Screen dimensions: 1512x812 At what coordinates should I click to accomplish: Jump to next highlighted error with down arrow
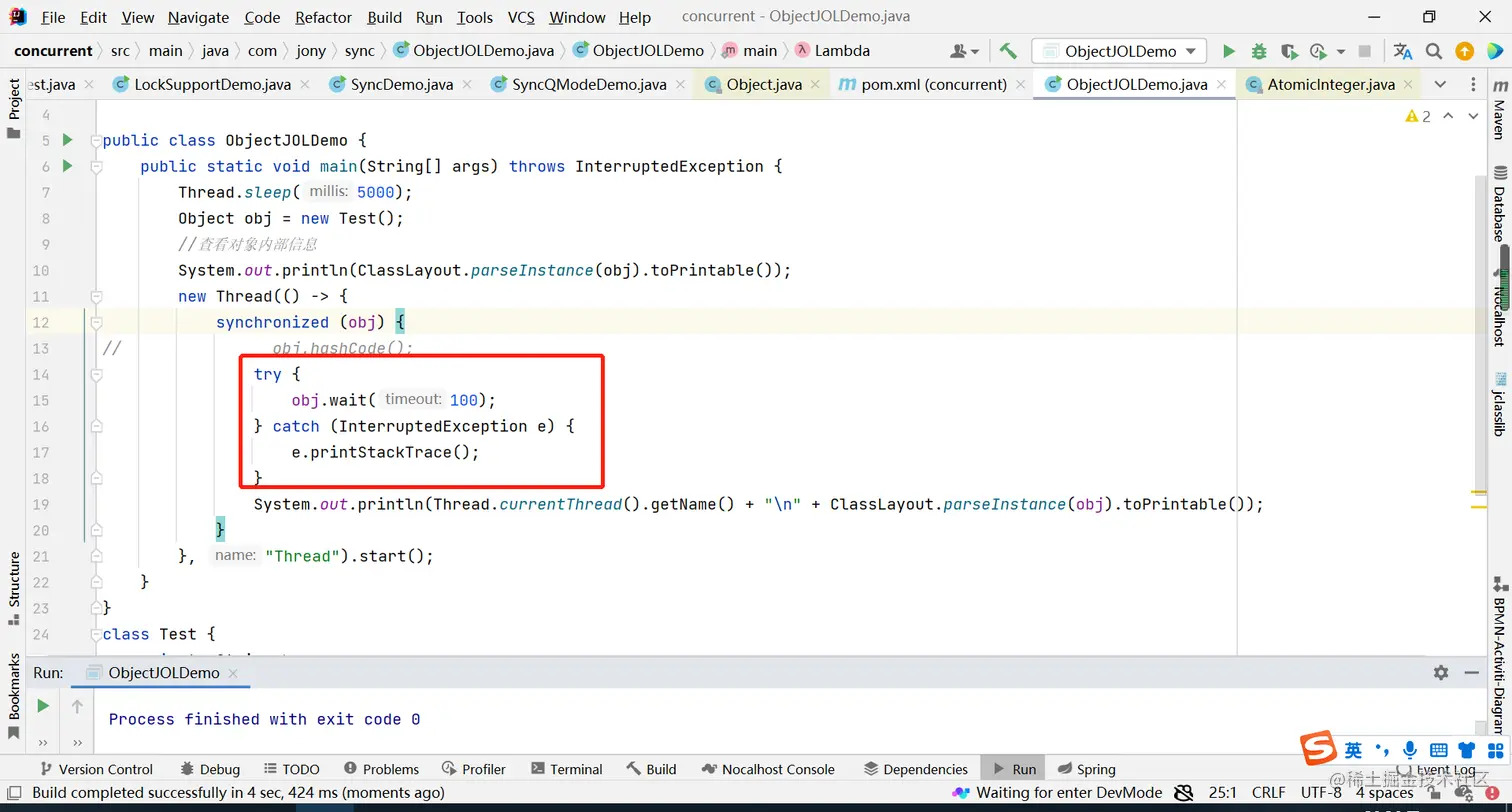pos(1473,116)
